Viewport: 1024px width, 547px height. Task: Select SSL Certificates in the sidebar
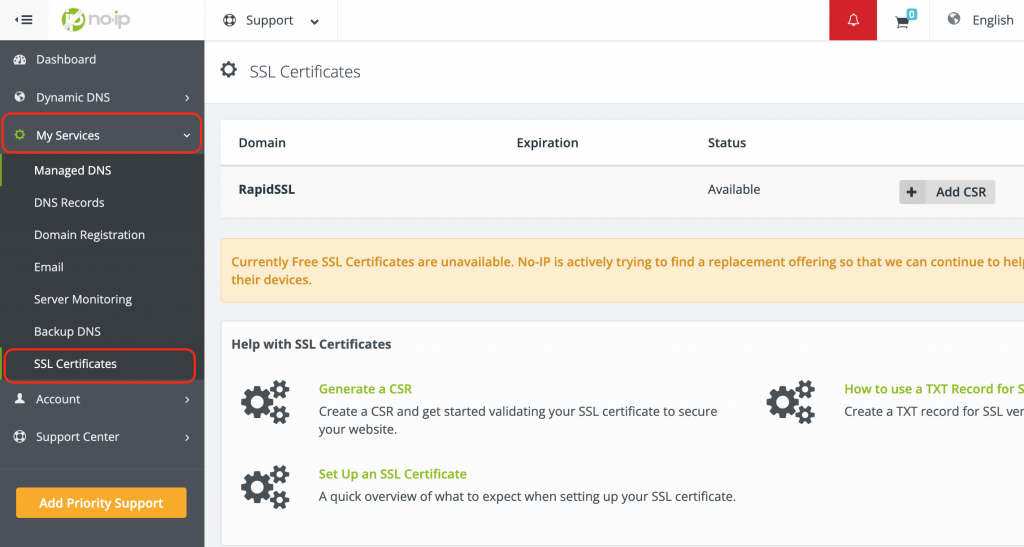(x=76, y=364)
